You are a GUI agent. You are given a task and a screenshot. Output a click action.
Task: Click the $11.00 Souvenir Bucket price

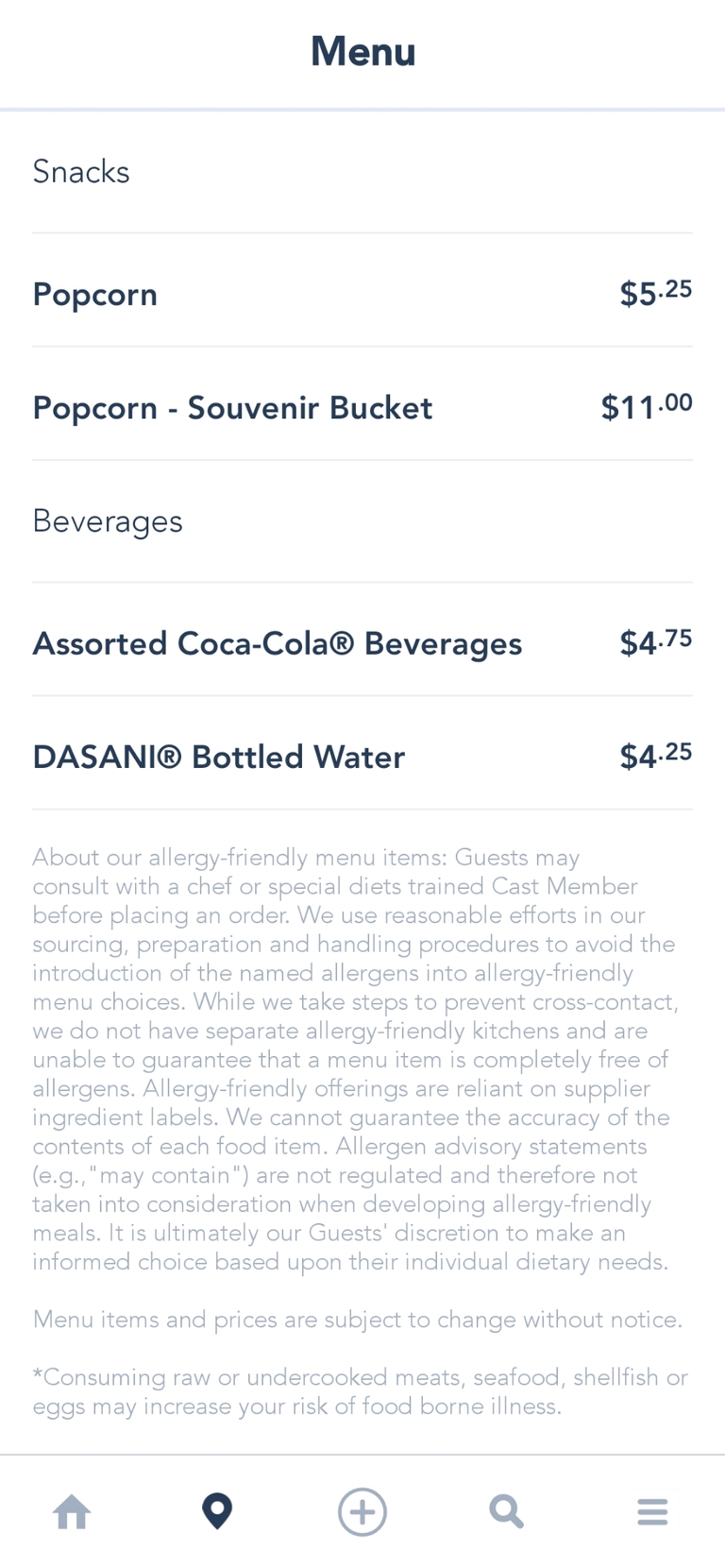[x=647, y=406]
